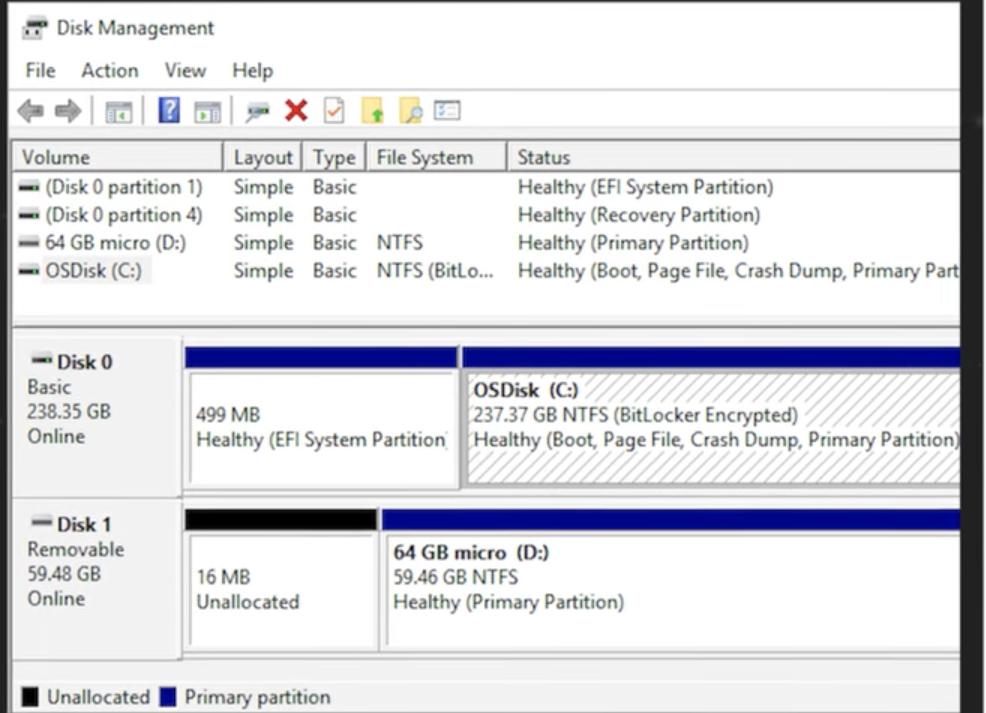This screenshot has width=986, height=713.
Task: Sort by the Type column header
Action: [334, 157]
